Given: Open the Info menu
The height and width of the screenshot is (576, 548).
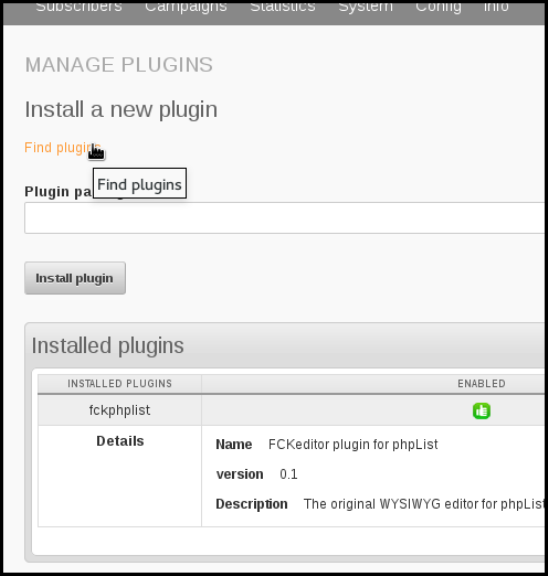Looking at the screenshot, I should click(x=496, y=7).
